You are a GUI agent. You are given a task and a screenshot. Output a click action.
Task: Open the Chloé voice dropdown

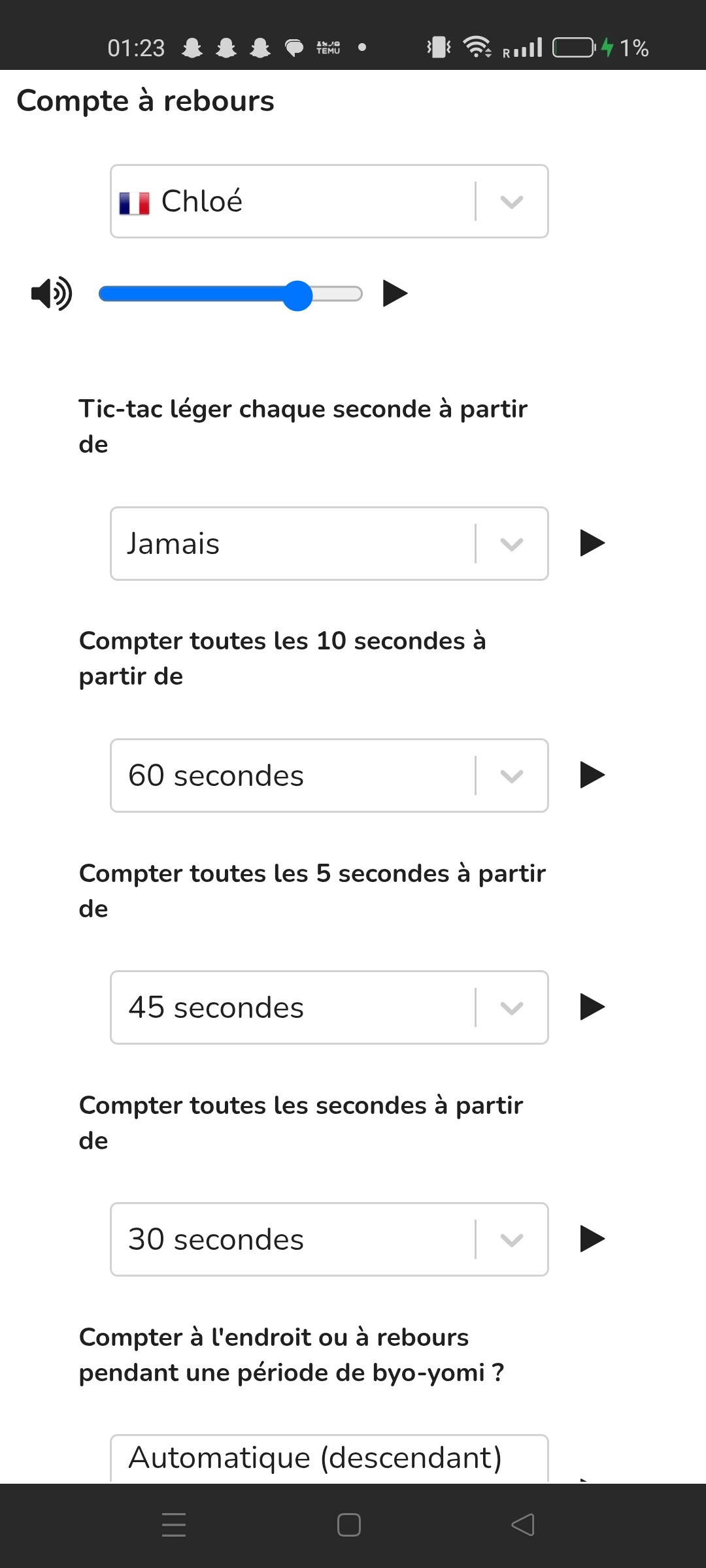point(329,201)
